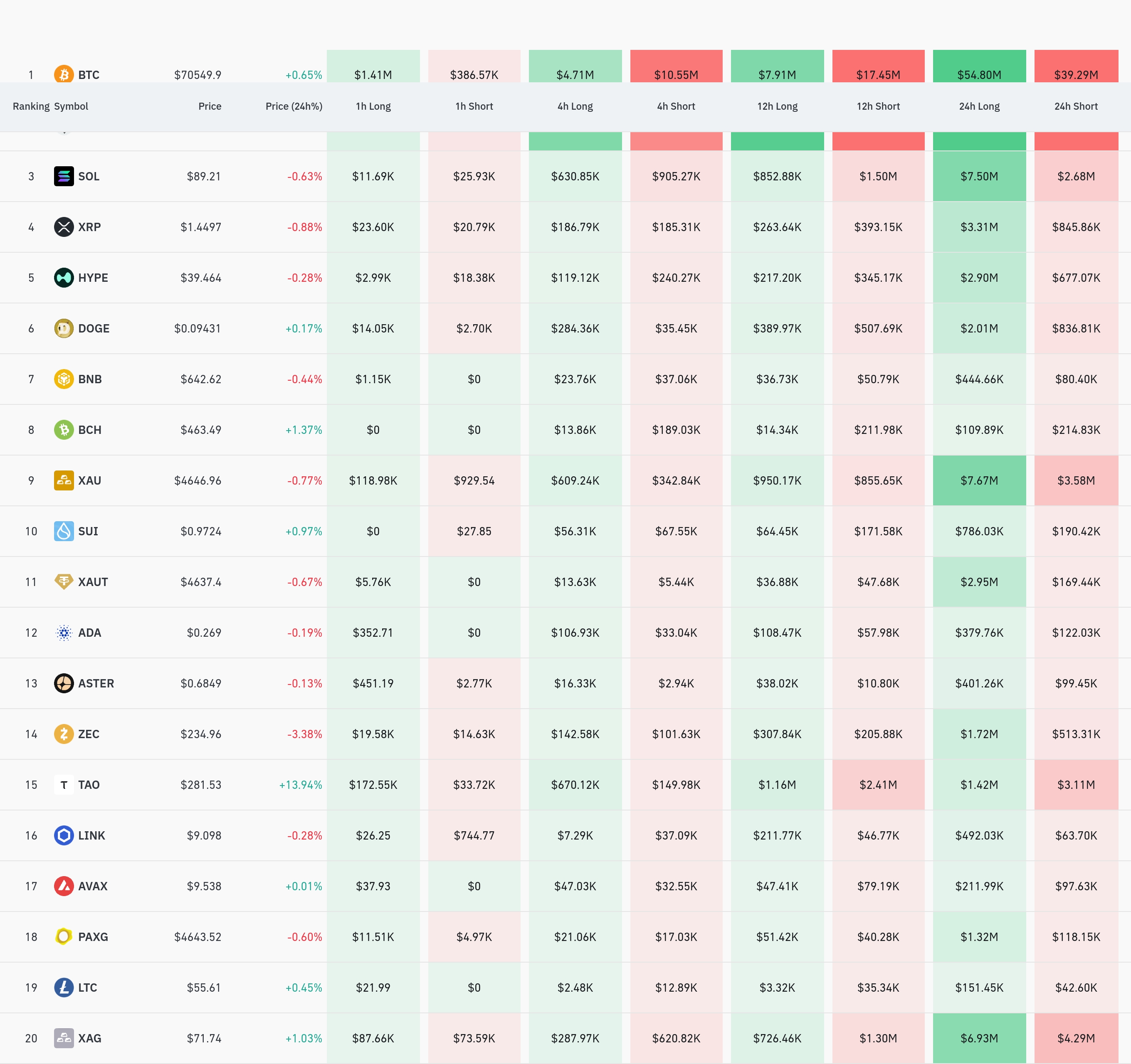The image size is (1131, 1064).
Task: Click XAG 24h Short $4.29M cell
Action: tap(1076, 1038)
